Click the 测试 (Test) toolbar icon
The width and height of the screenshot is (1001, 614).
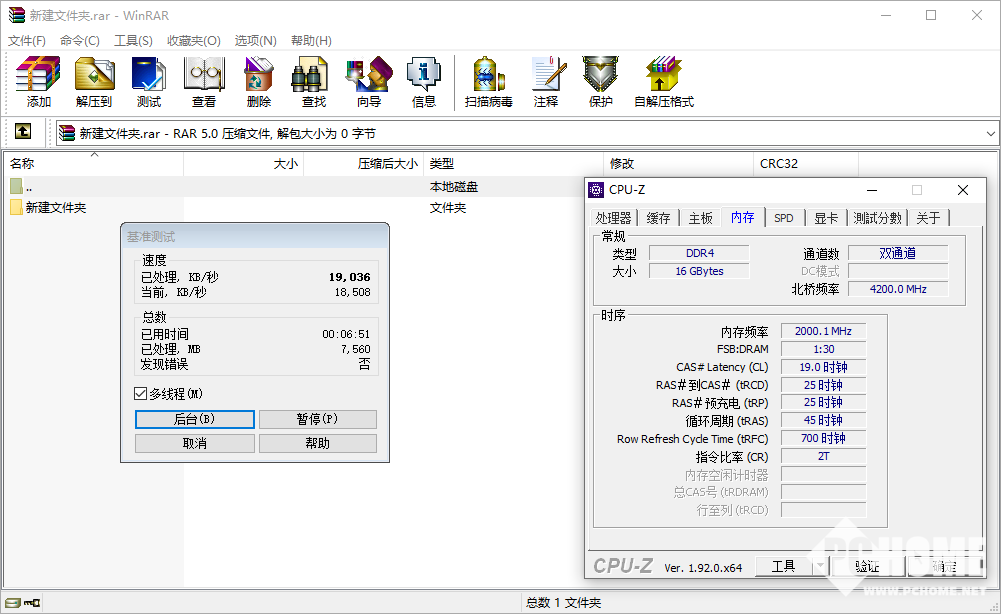coord(149,81)
